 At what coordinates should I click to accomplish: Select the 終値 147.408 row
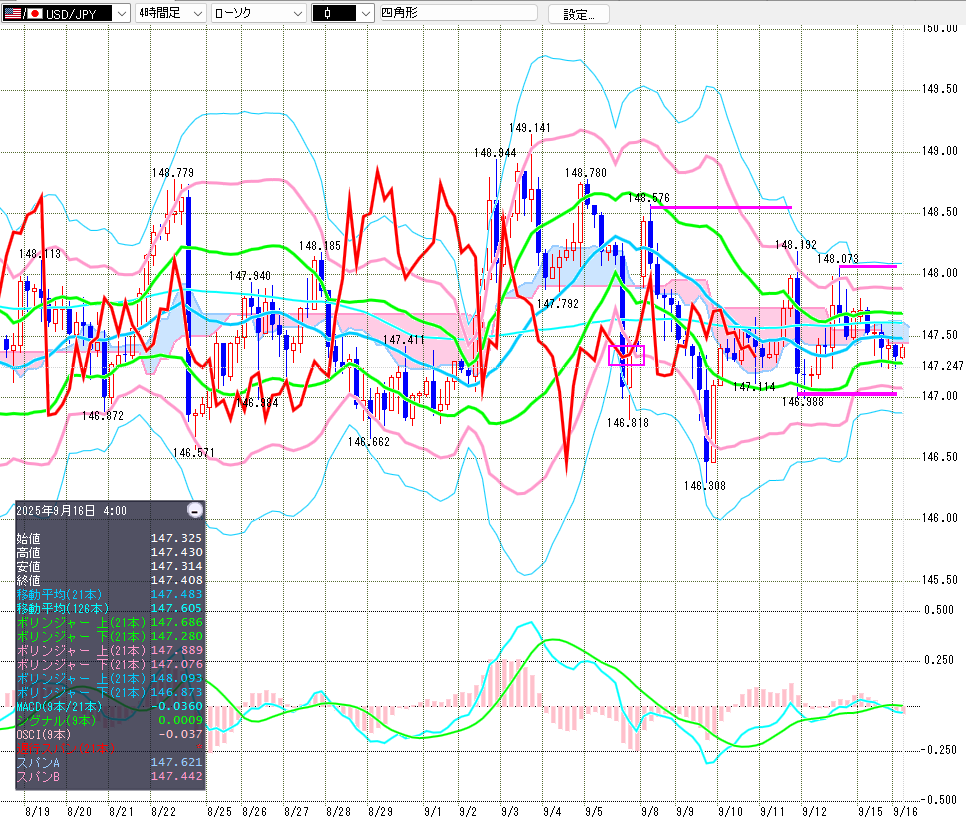[x=110, y=580]
